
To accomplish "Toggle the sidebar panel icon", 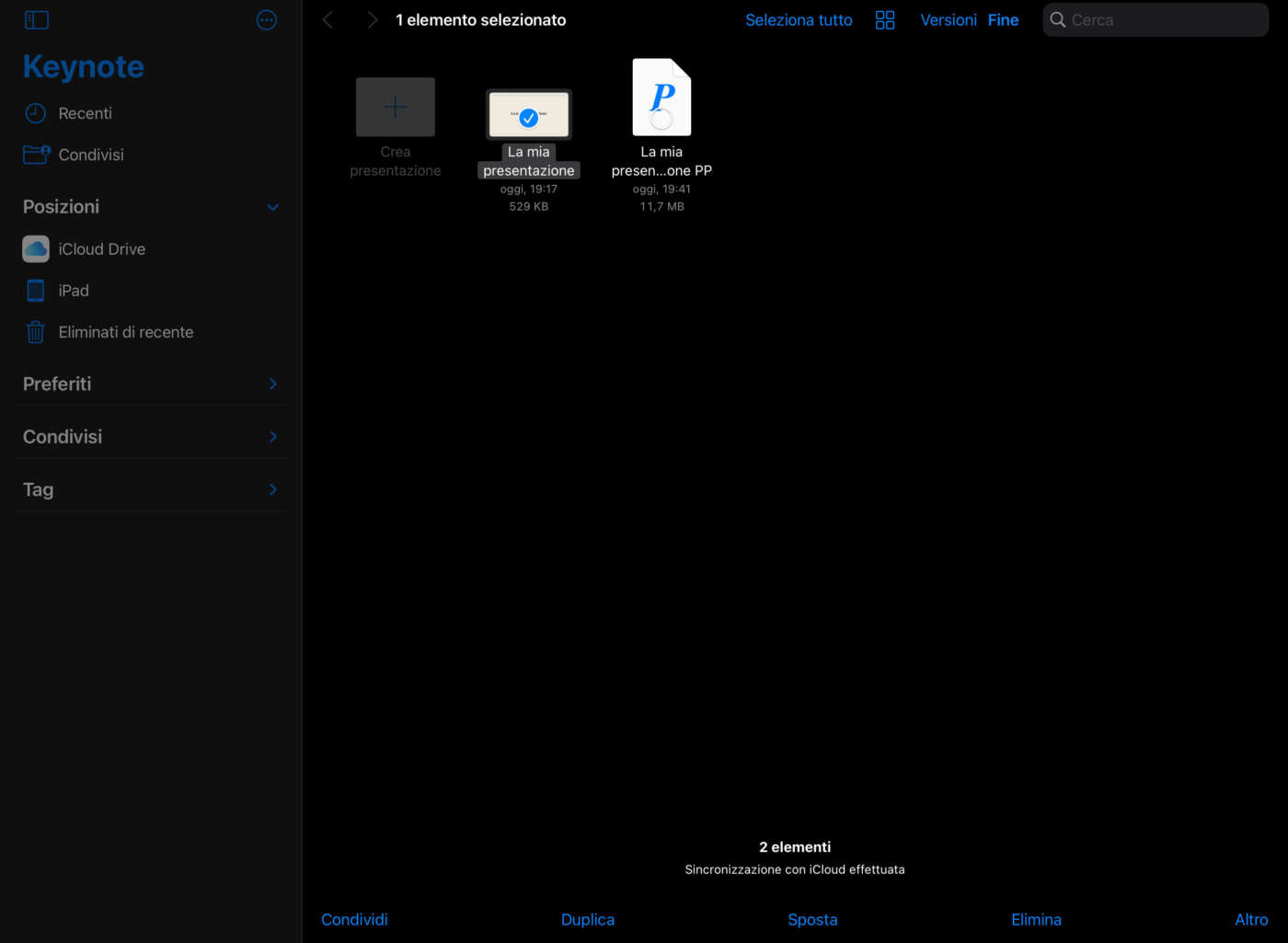I will click(37, 19).
